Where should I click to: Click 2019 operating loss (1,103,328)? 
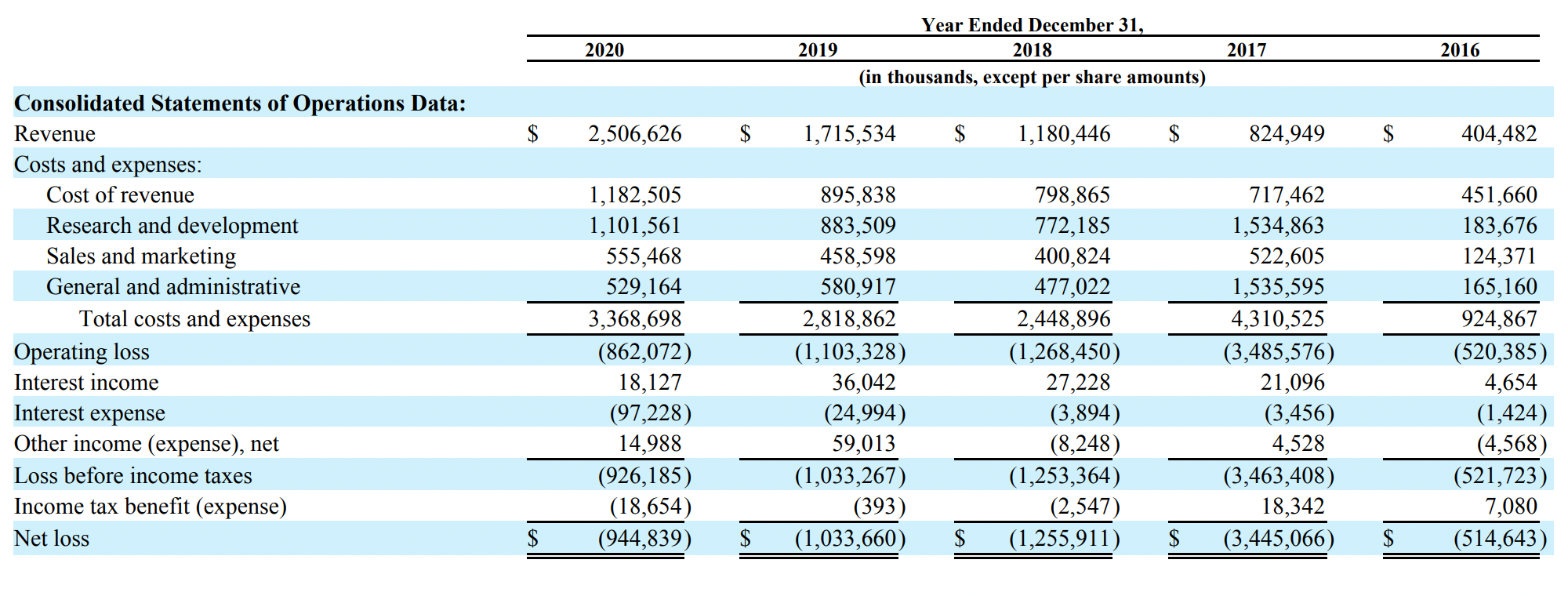[851, 351]
